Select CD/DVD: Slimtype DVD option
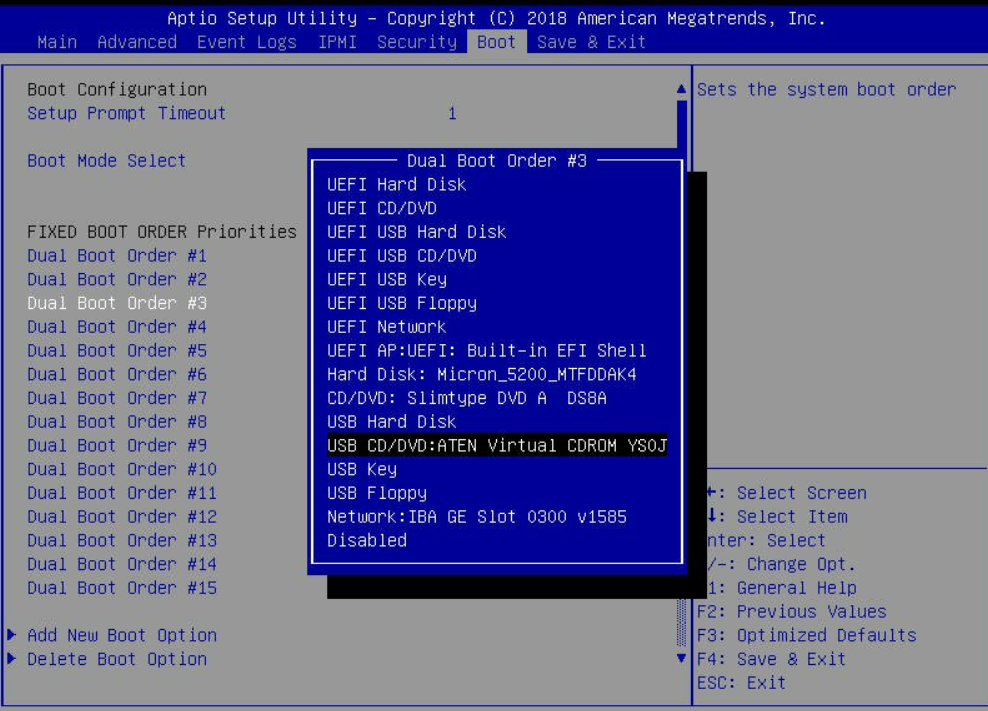Viewport: 988px width, 711px height. 466,398
